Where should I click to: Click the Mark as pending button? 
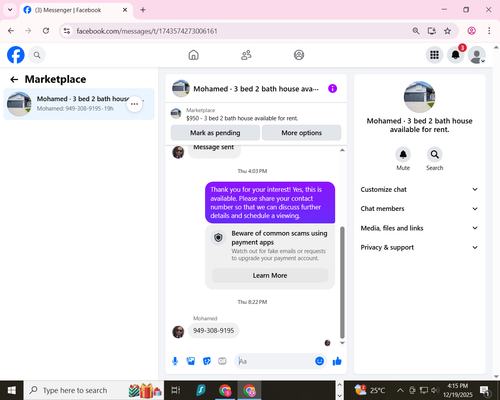[215, 133]
